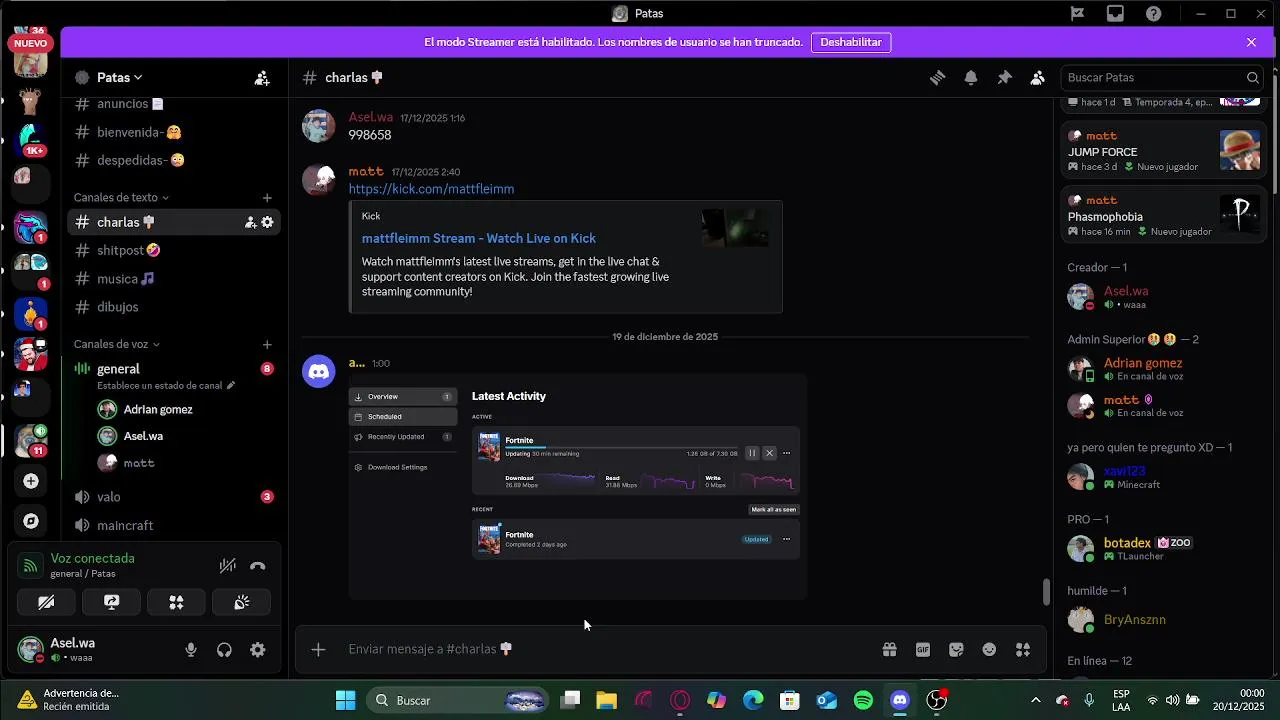The height and width of the screenshot is (720, 1280).
Task: Click the Deshabilitar streamer mode button
Action: pos(851,42)
